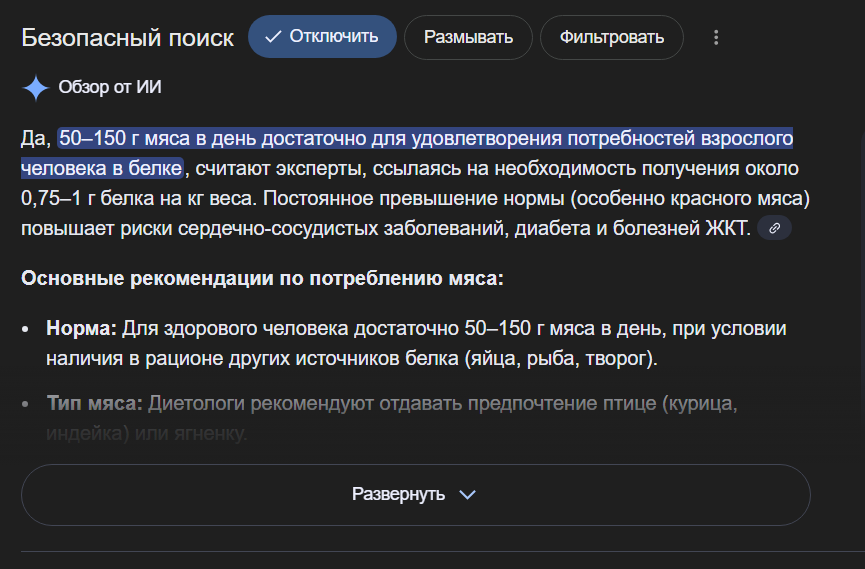Click the source link chip icon after ЖКТ
The image size is (865, 569).
coord(774,229)
